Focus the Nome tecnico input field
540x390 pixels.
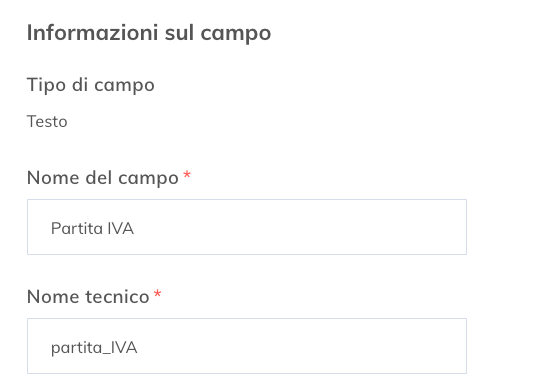(x=247, y=346)
